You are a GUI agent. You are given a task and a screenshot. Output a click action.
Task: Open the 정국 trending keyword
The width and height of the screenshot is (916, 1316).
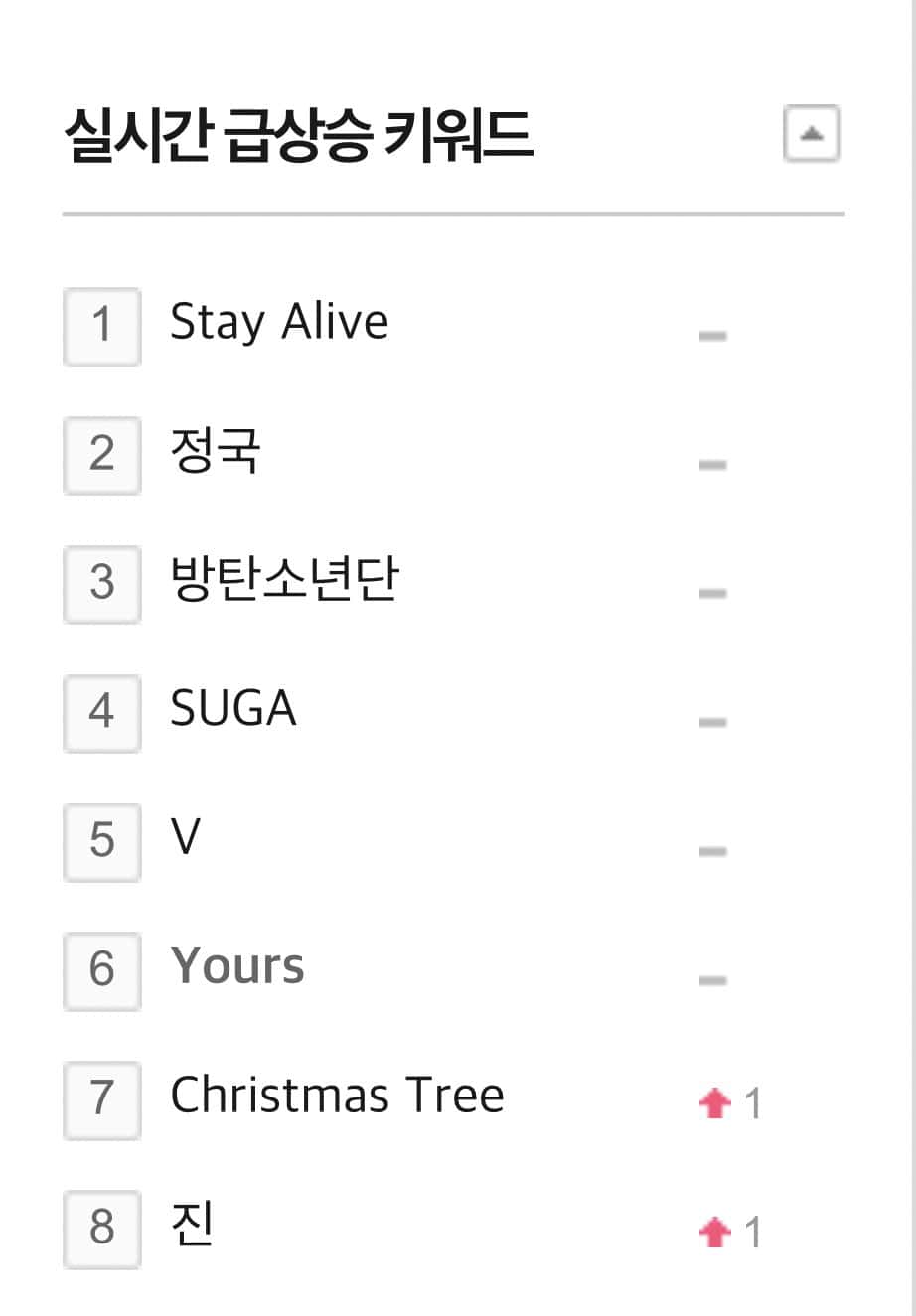click(x=216, y=452)
